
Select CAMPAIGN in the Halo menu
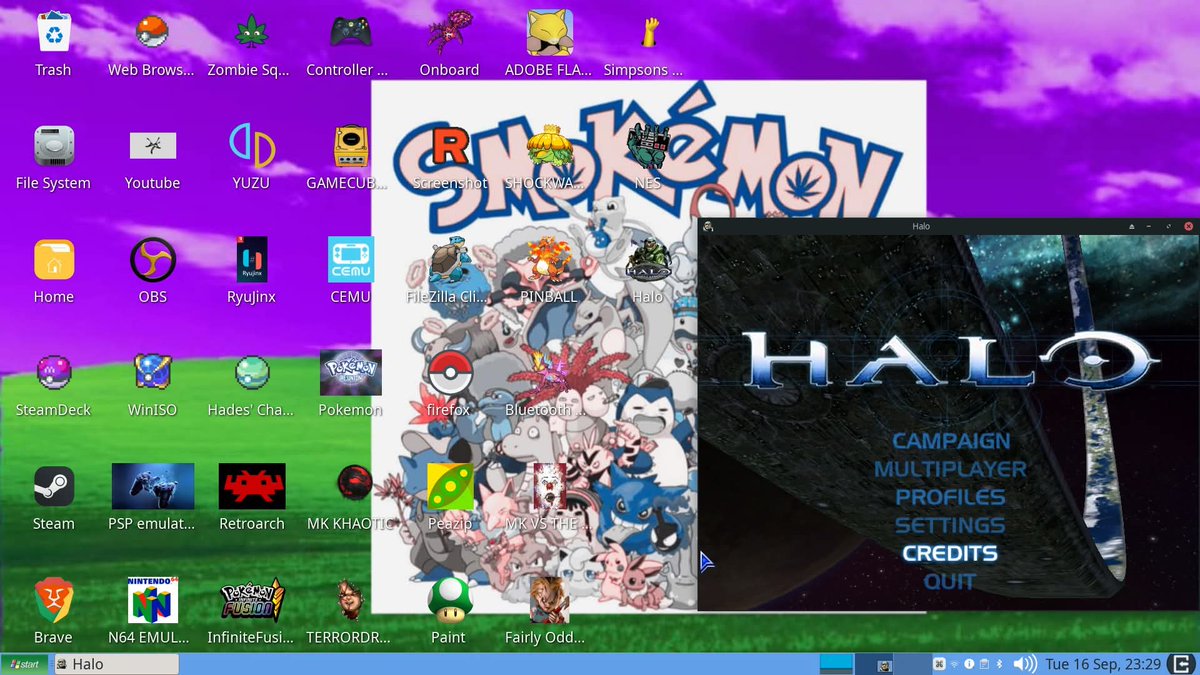pyautogui.click(x=951, y=441)
